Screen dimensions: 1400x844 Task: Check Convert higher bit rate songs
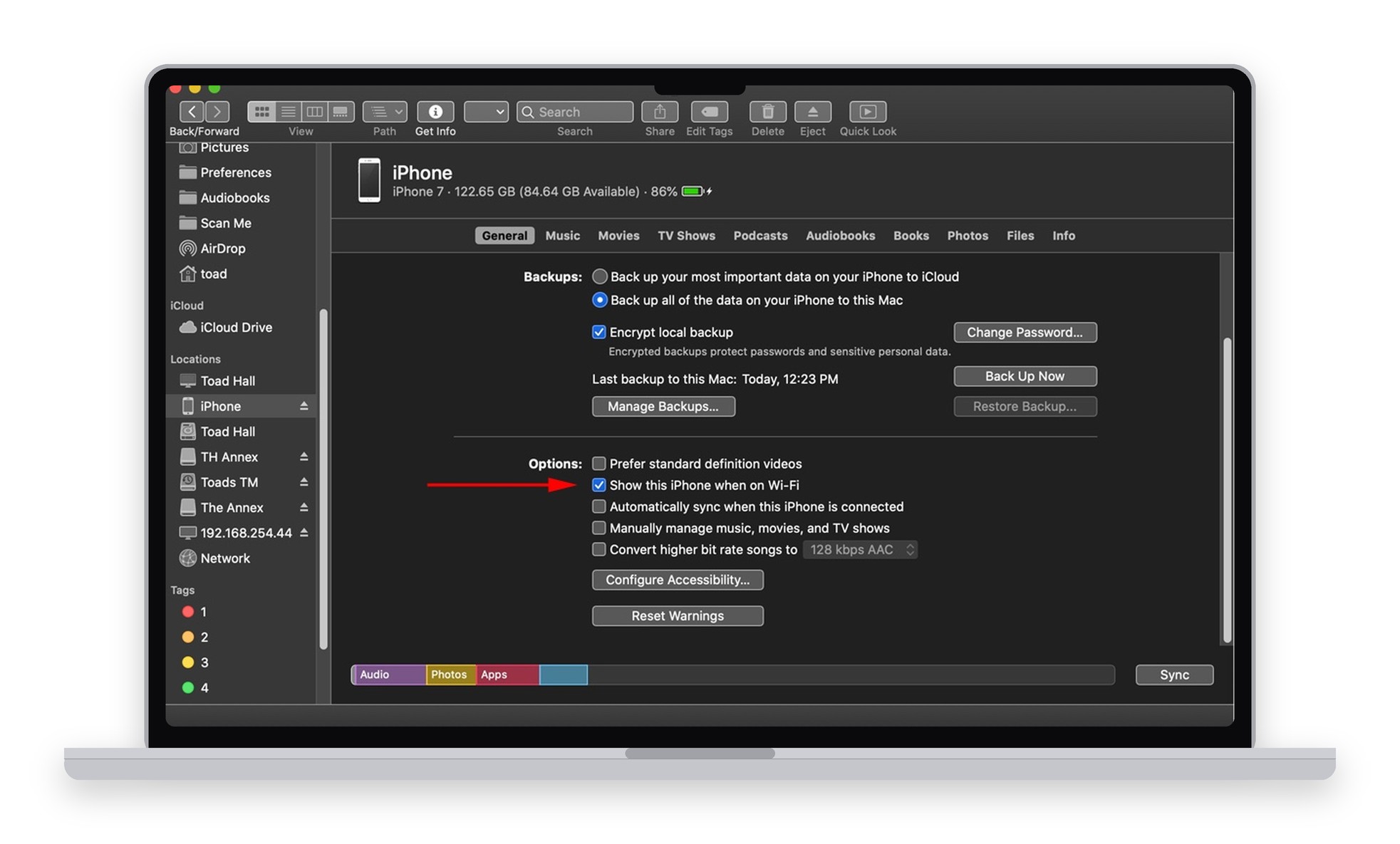598,549
